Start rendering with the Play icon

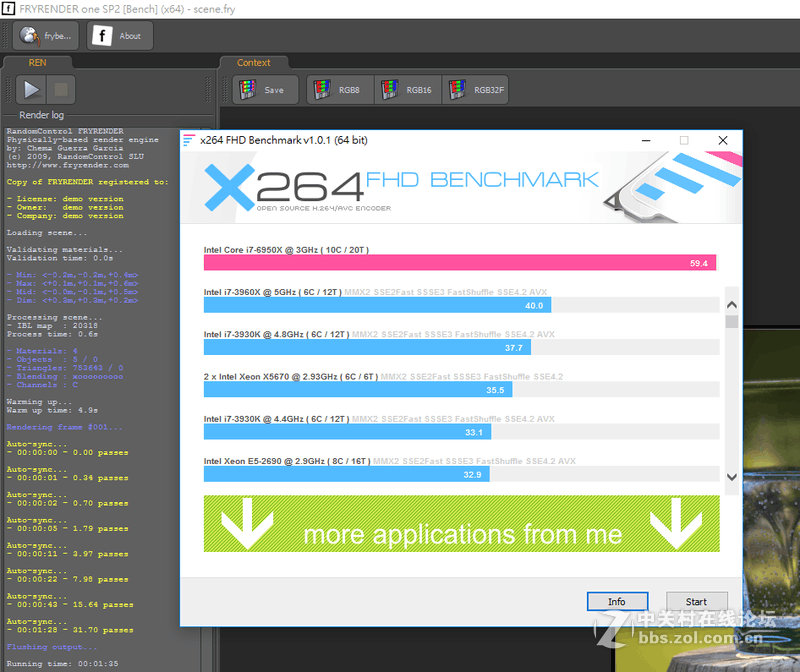coord(31,88)
